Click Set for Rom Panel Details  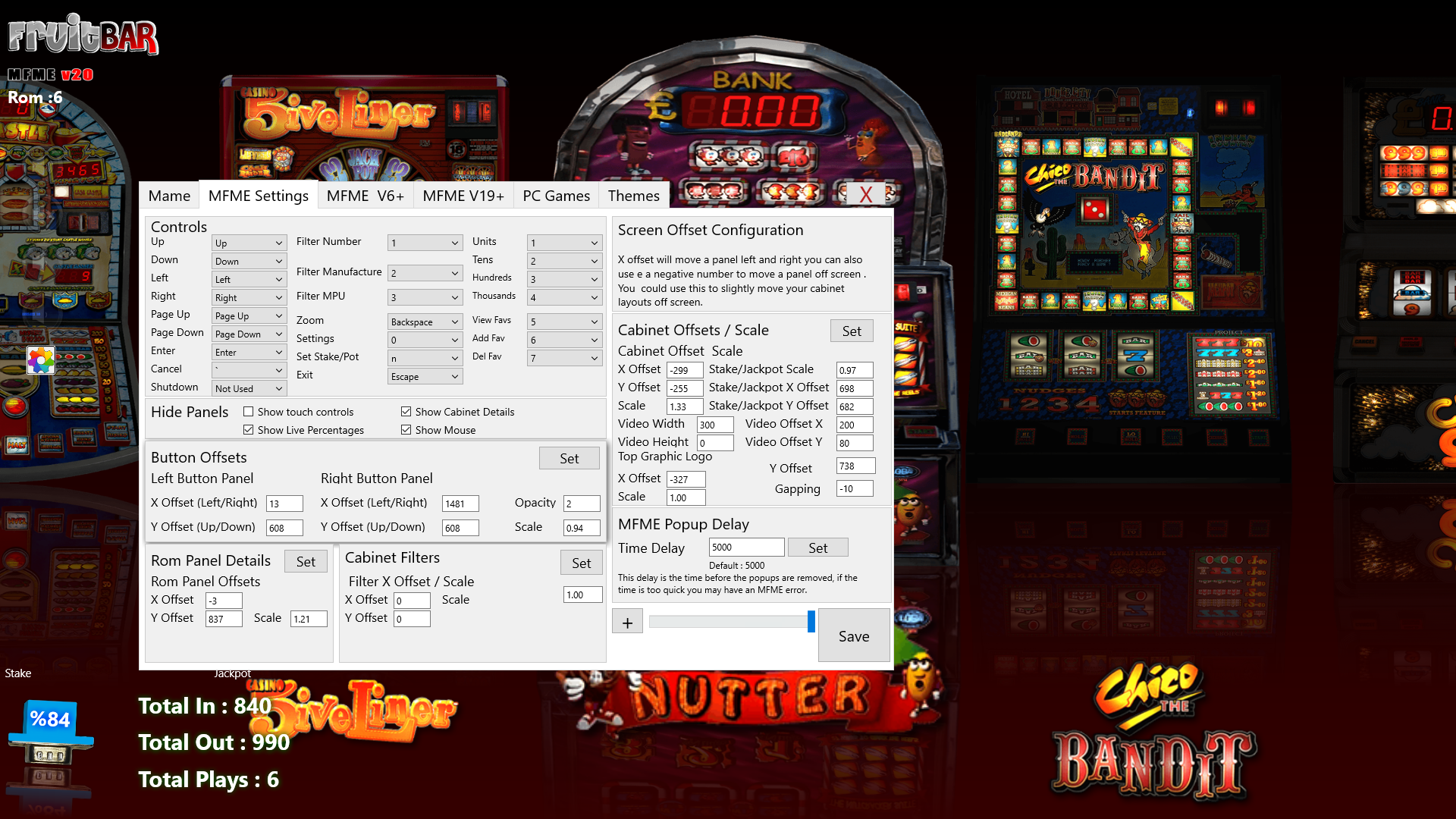click(306, 561)
